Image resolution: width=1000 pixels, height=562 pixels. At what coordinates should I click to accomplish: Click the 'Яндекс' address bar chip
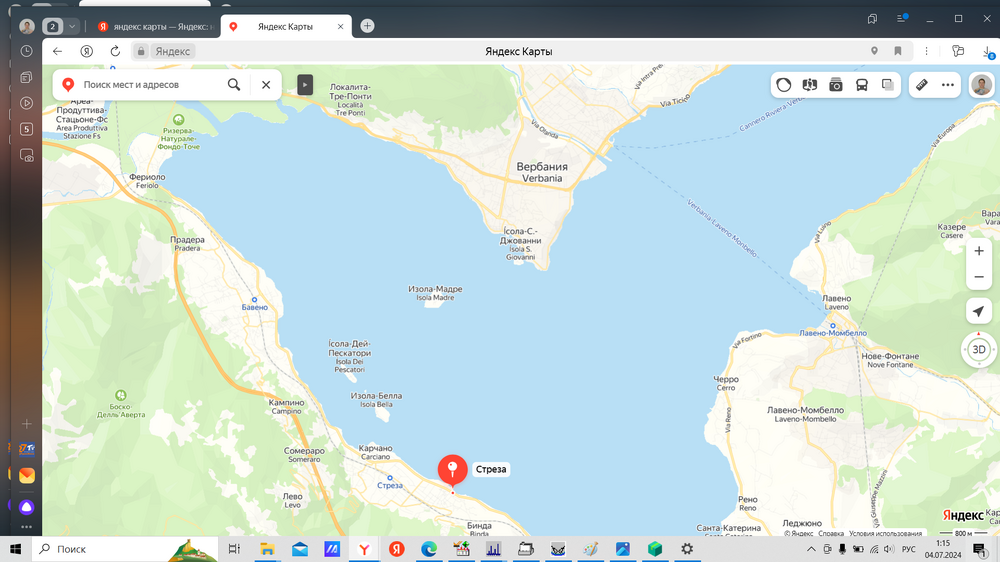[x=173, y=51]
